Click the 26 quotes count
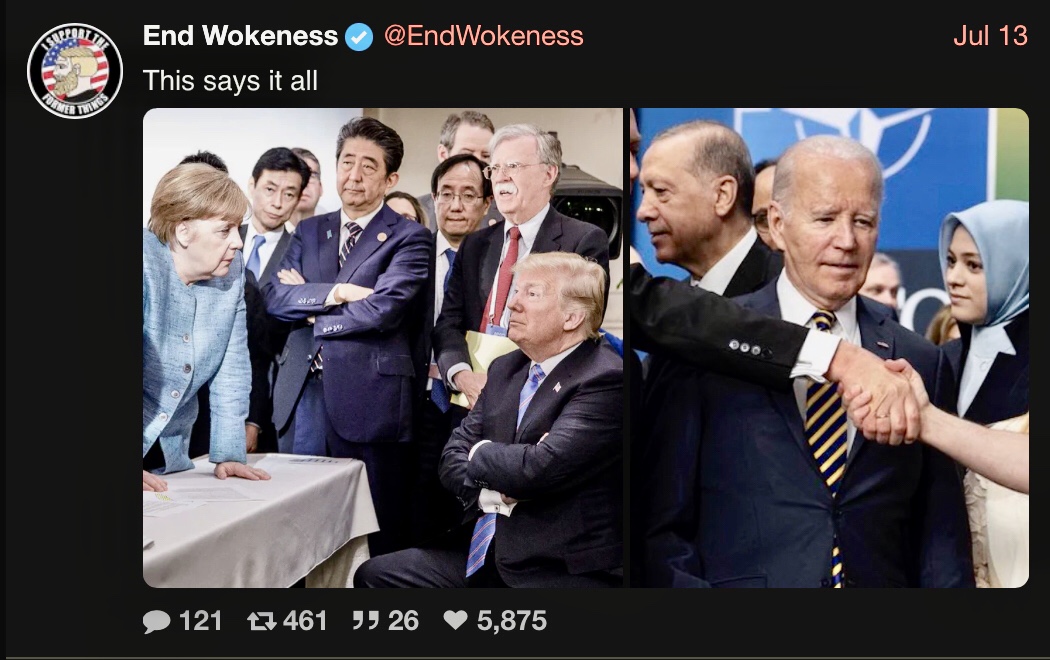Image resolution: width=1050 pixels, height=660 pixels. [x=403, y=621]
